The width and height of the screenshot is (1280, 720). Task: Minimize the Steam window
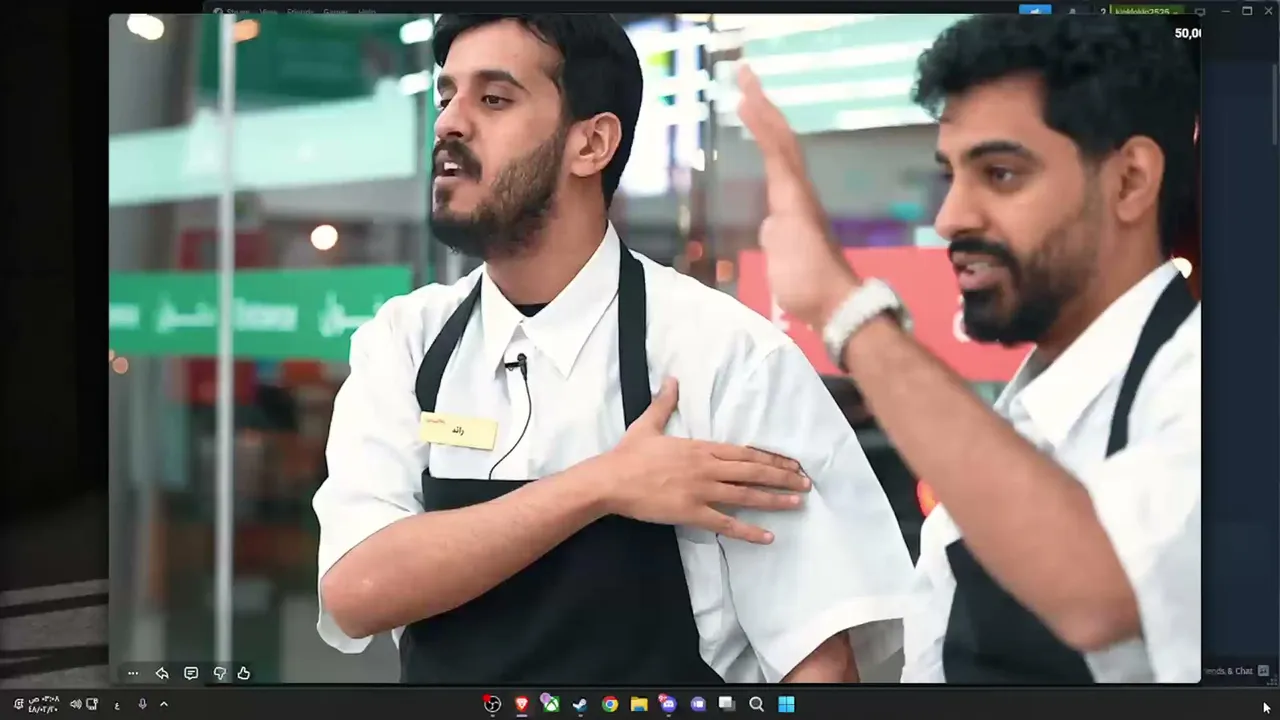(x=1224, y=11)
